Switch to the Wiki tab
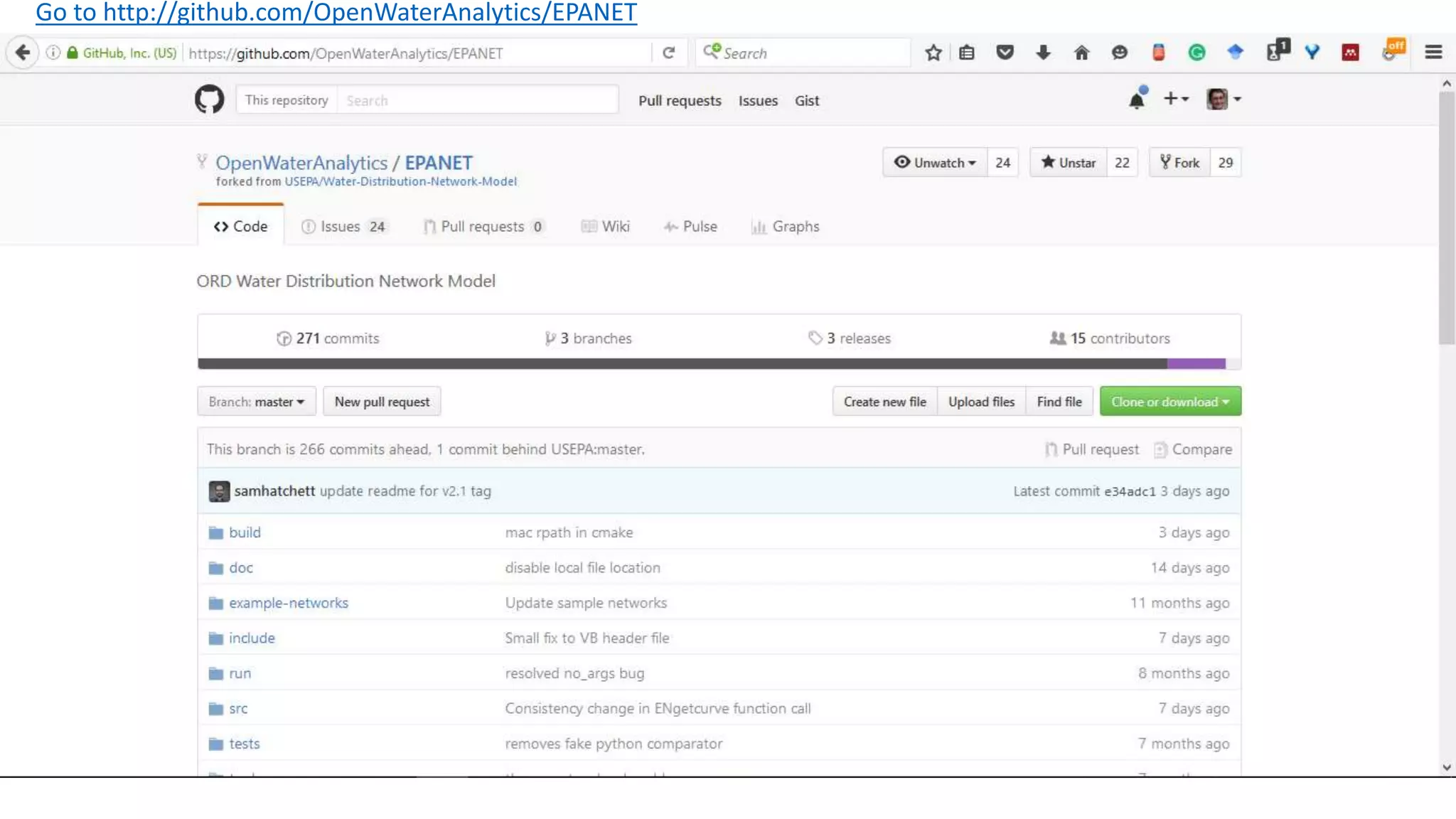 [606, 227]
